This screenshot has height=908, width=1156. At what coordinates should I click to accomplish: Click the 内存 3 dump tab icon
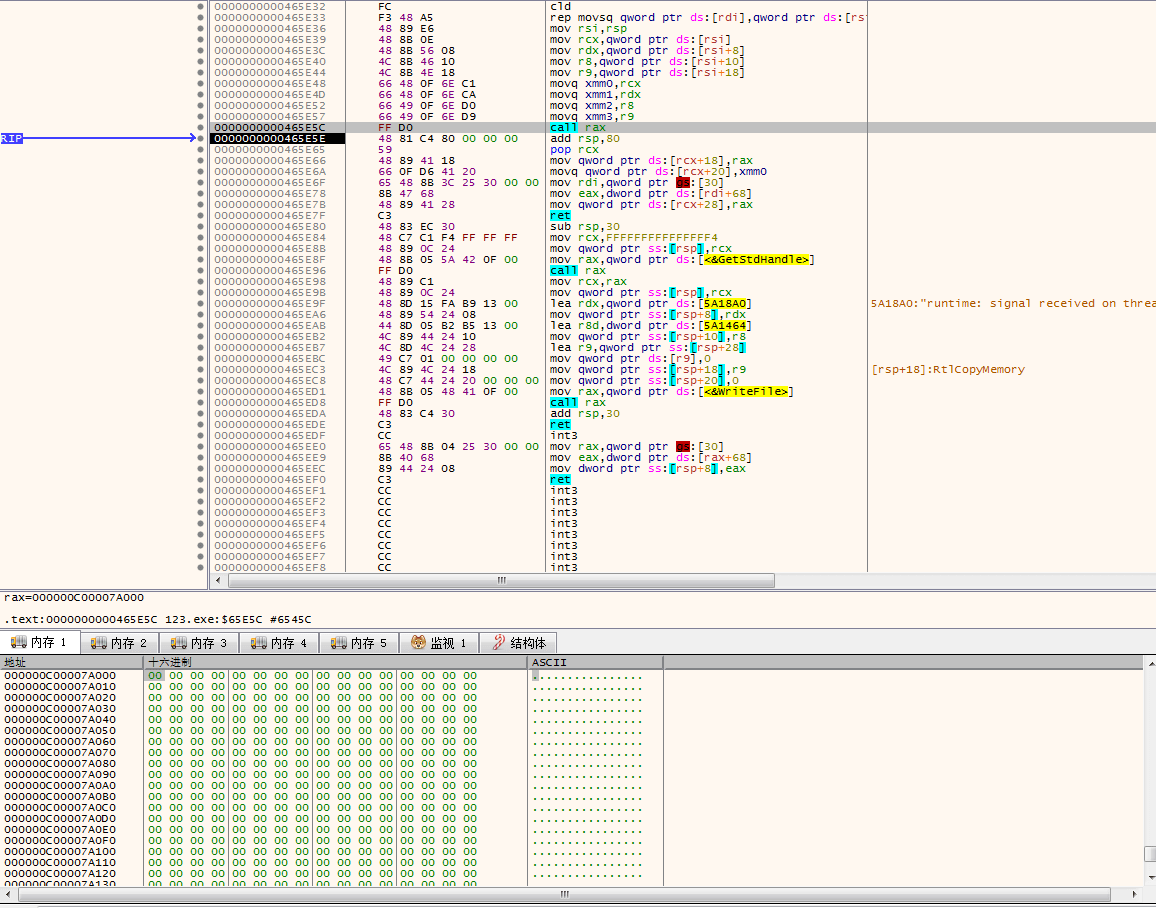(x=178, y=643)
